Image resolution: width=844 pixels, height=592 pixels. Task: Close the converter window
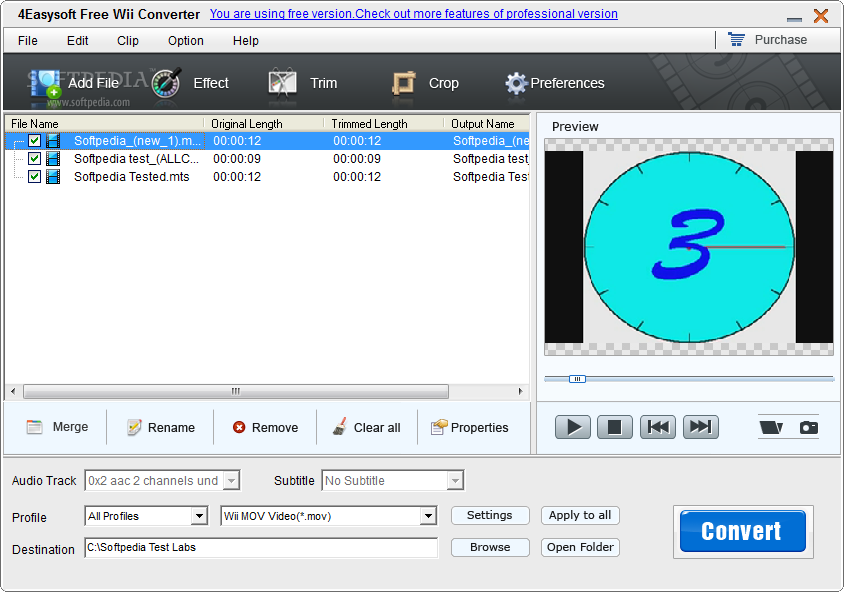(x=821, y=16)
